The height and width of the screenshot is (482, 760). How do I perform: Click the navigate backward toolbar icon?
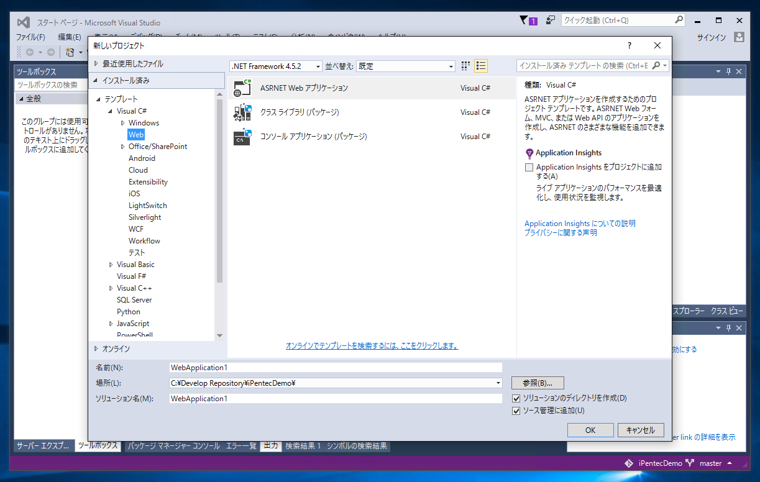tap(30, 52)
